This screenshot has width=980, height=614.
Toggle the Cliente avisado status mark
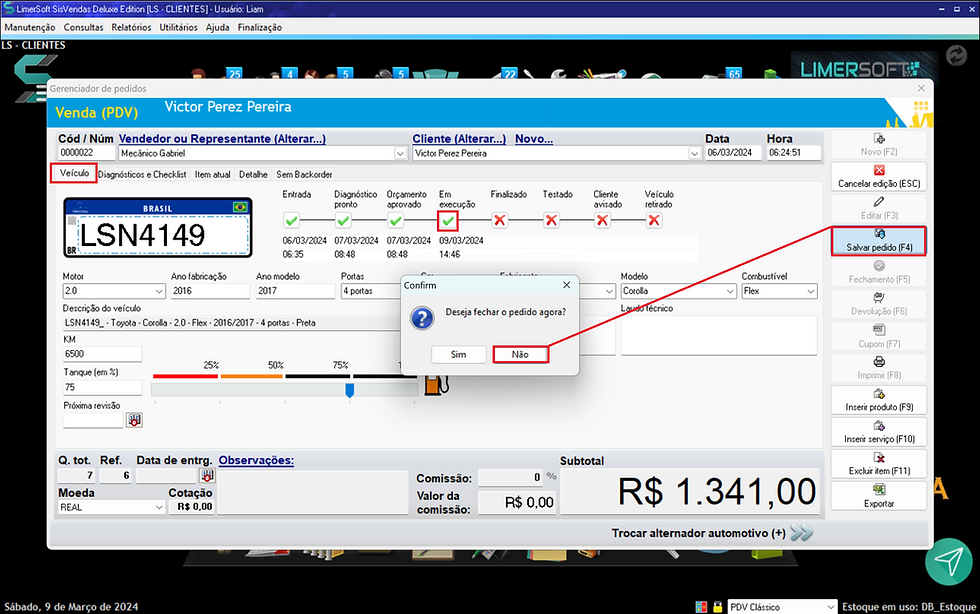pyautogui.click(x=602, y=221)
